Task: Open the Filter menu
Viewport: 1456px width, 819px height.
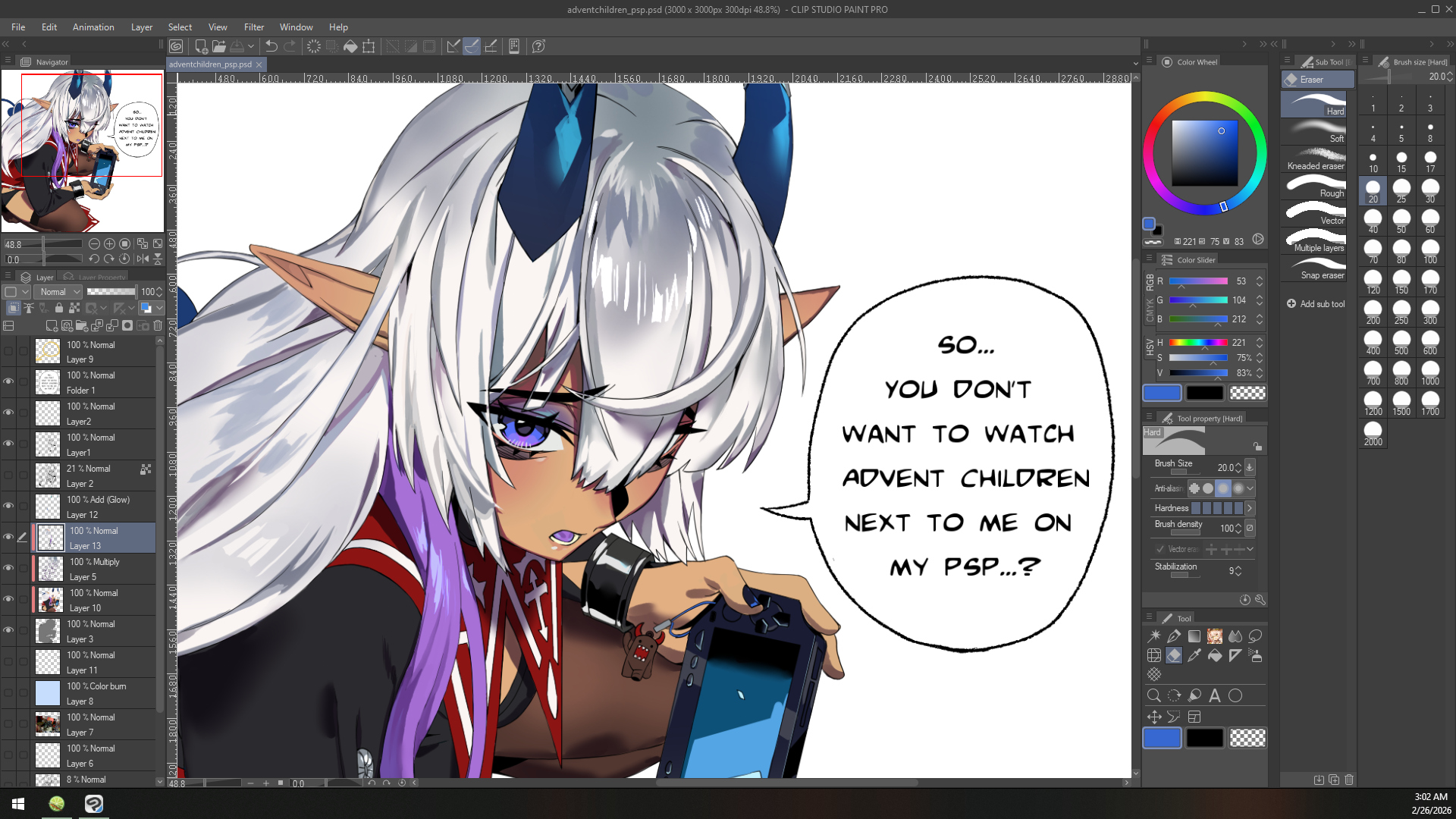Action: tap(253, 27)
